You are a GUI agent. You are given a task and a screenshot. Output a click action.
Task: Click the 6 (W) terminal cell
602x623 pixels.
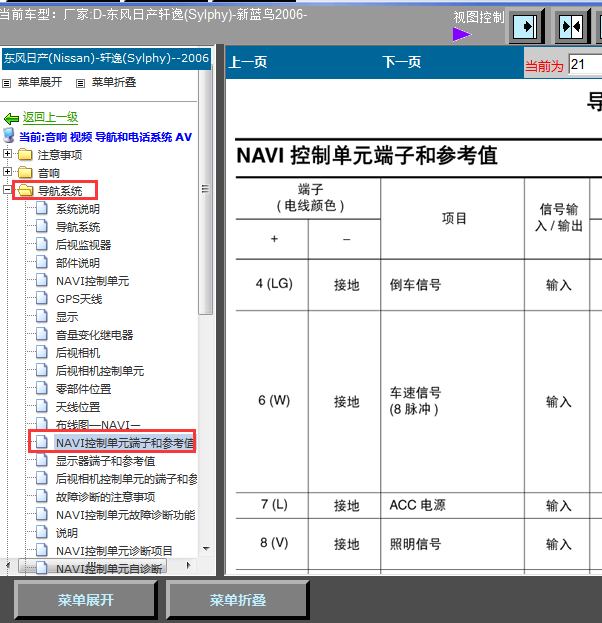click(x=274, y=400)
